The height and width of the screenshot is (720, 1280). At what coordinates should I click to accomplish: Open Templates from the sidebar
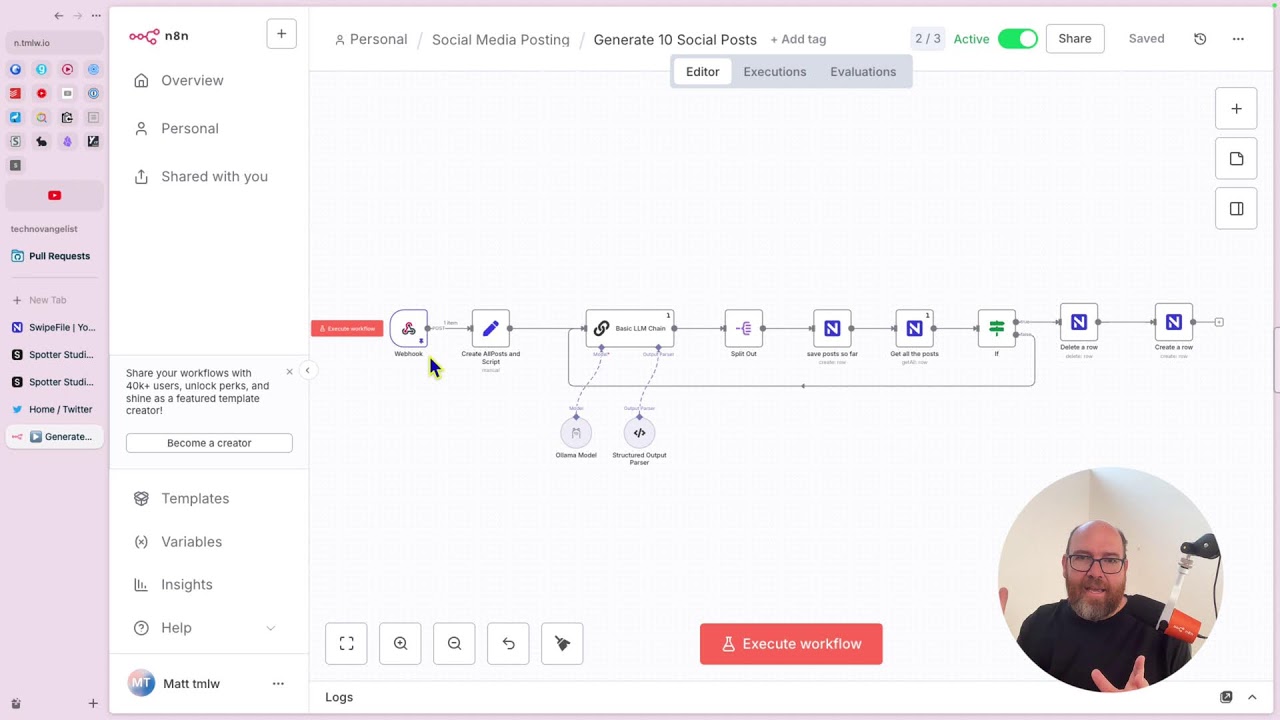tap(195, 498)
